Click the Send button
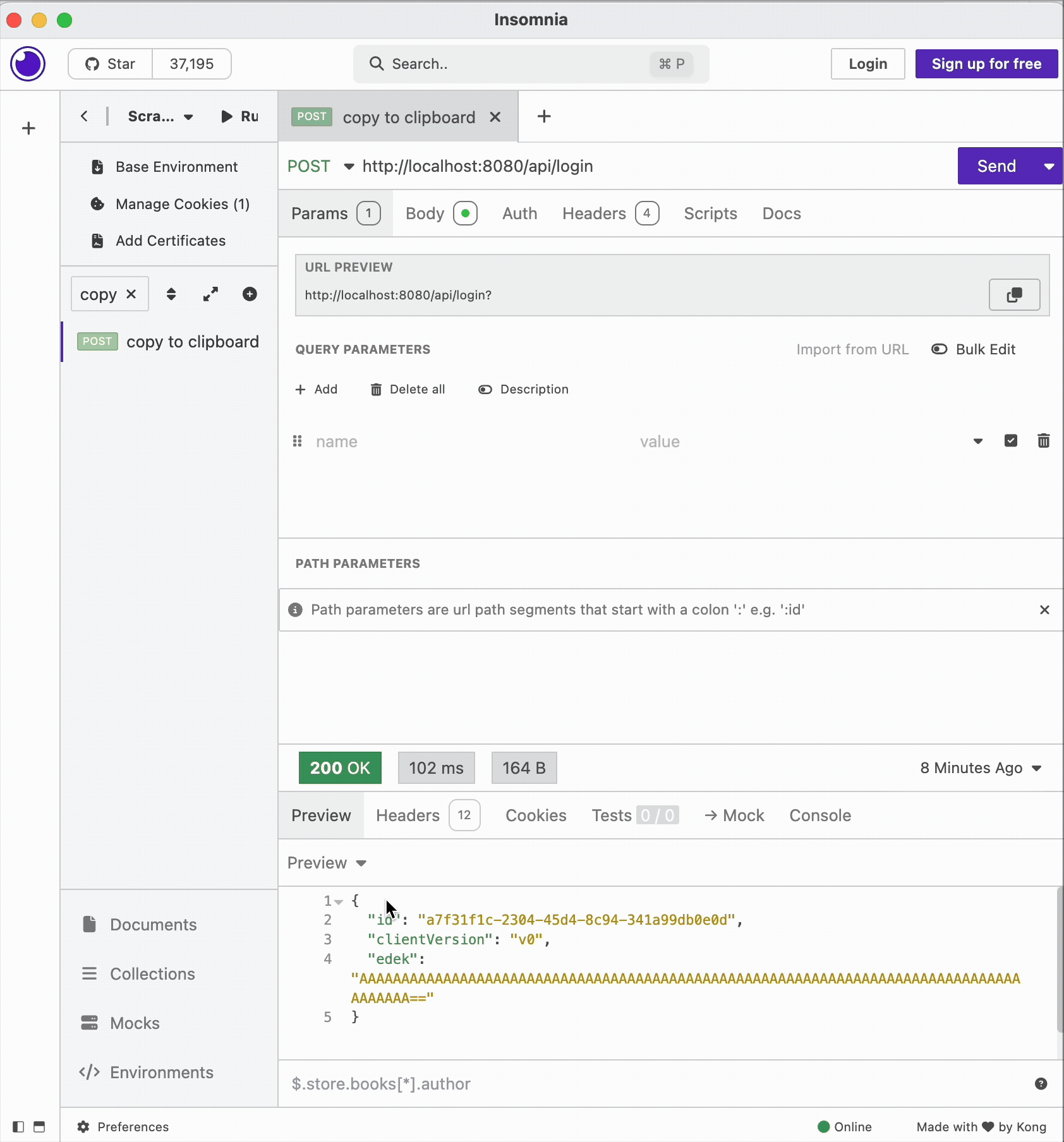This screenshot has height=1142, width=1064. [996, 166]
